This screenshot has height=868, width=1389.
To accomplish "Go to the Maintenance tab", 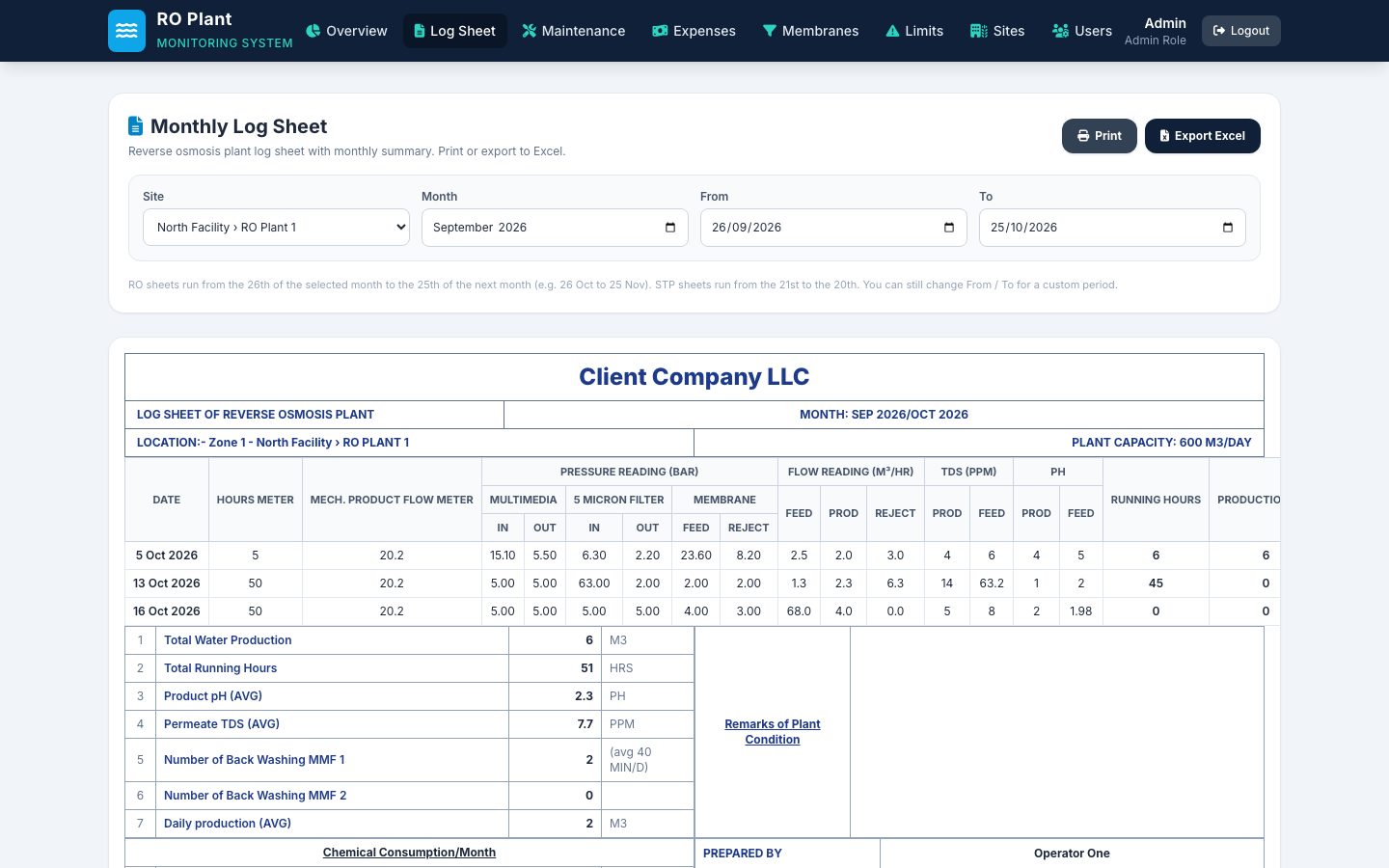I will tap(574, 31).
